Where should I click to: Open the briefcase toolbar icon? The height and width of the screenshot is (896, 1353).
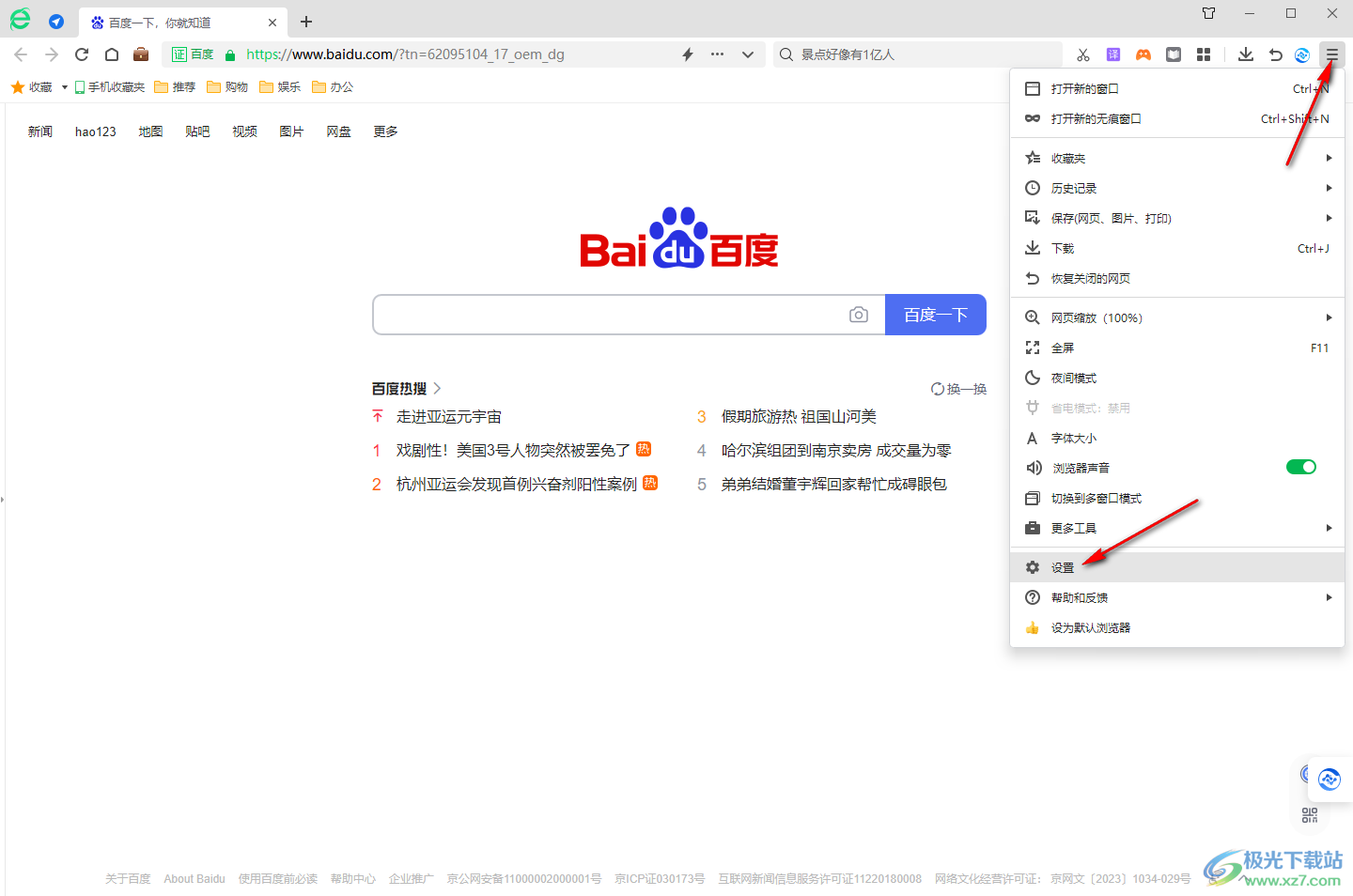141,54
